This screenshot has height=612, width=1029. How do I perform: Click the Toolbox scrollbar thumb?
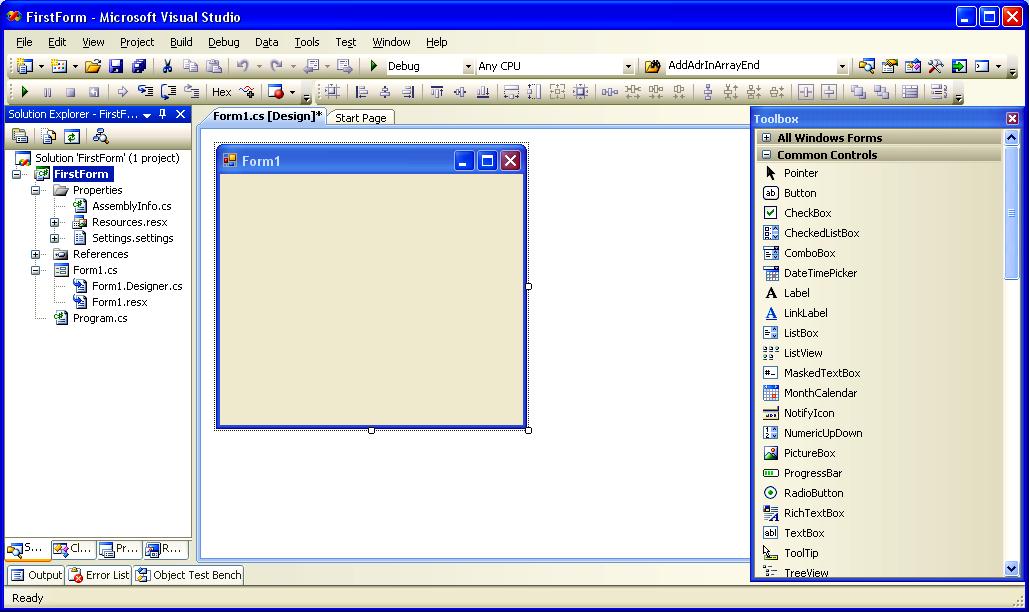[1011, 213]
